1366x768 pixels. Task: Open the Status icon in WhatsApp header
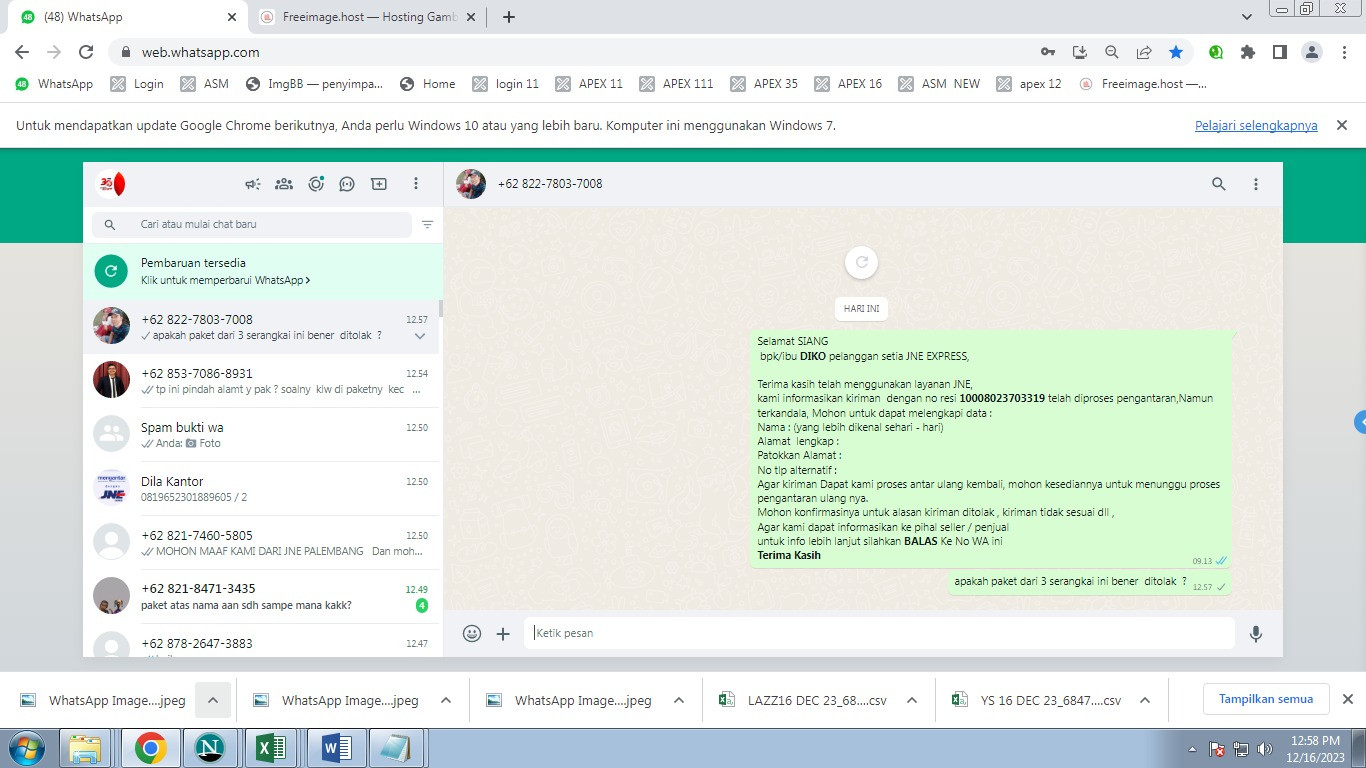pyautogui.click(x=316, y=184)
